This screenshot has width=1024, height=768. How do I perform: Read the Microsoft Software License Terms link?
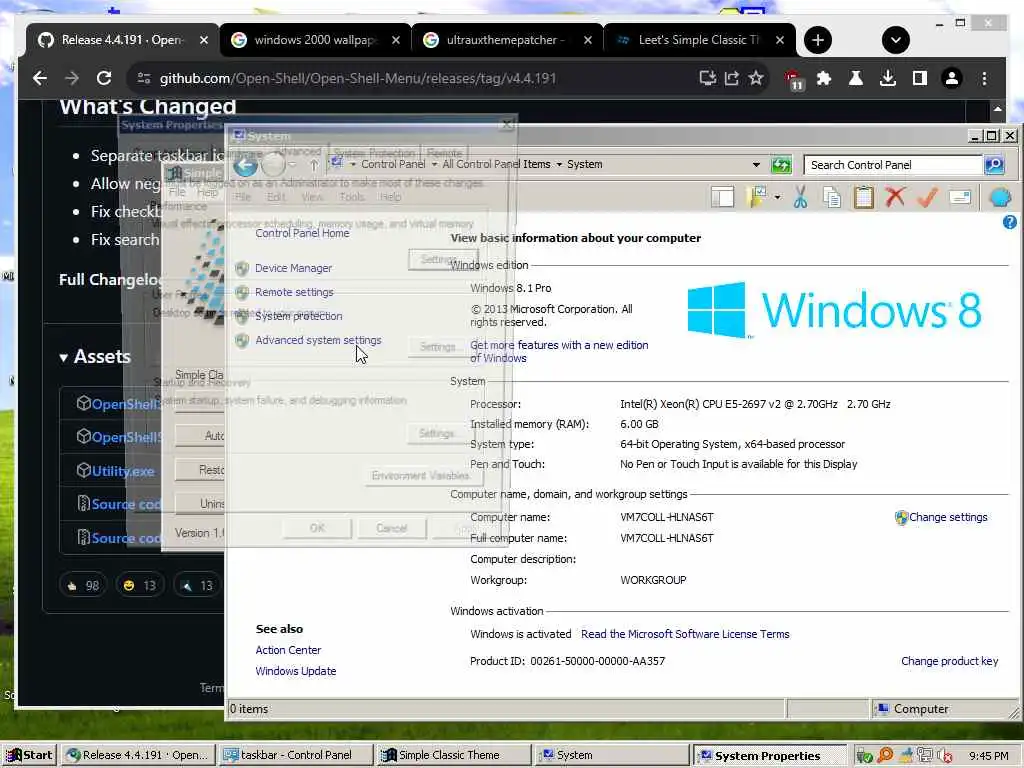point(685,634)
